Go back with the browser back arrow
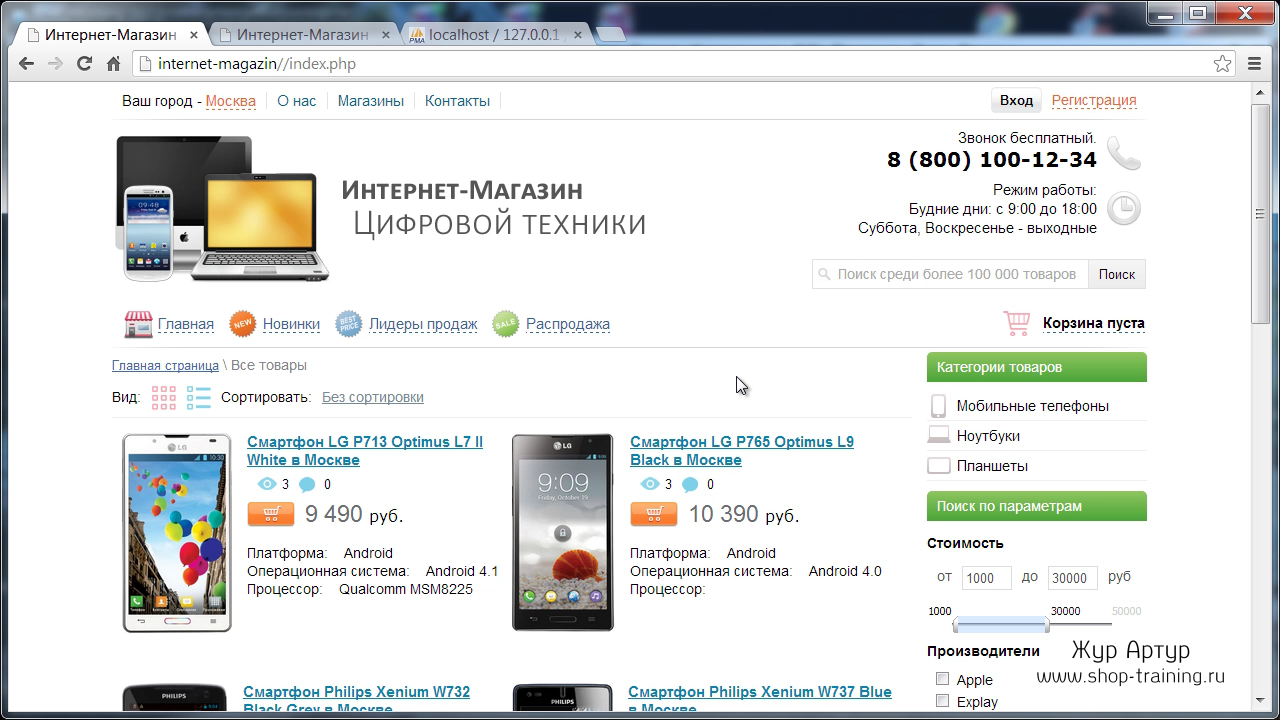 pyautogui.click(x=27, y=64)
